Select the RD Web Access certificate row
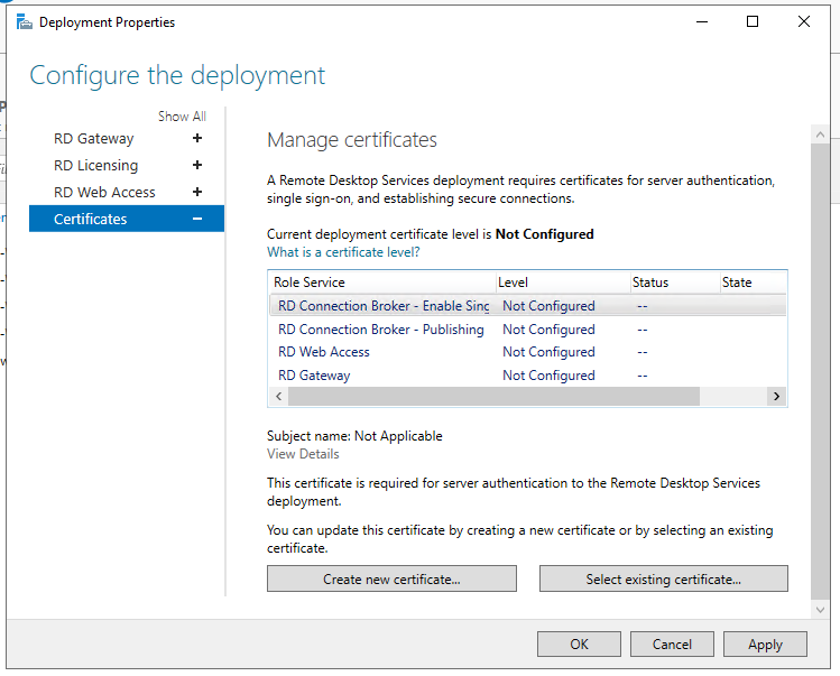This screenshot has width=840, height=676. pos(324,352)
